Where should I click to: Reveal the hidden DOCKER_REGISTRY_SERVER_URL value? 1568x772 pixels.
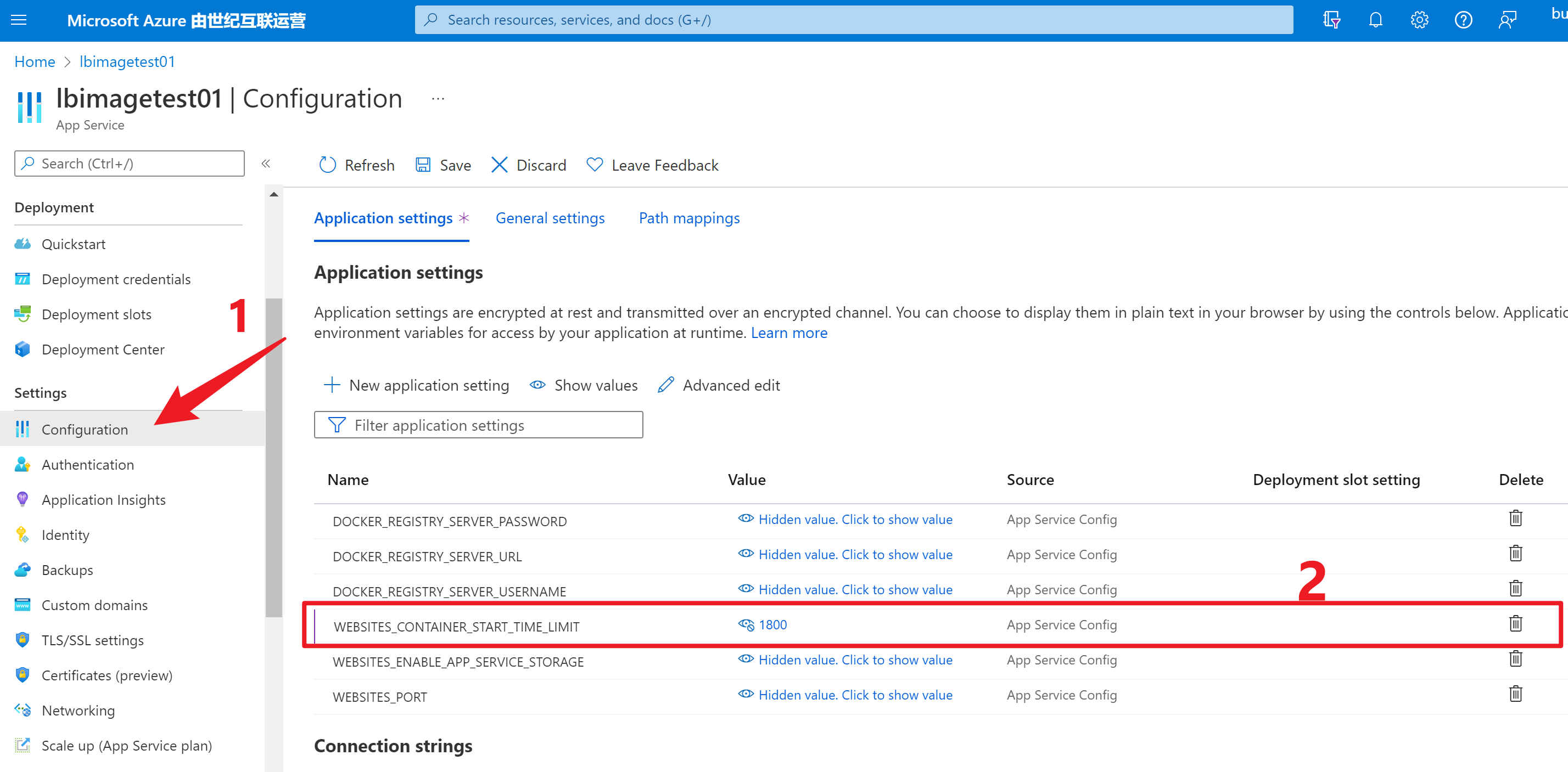point(855,554)
